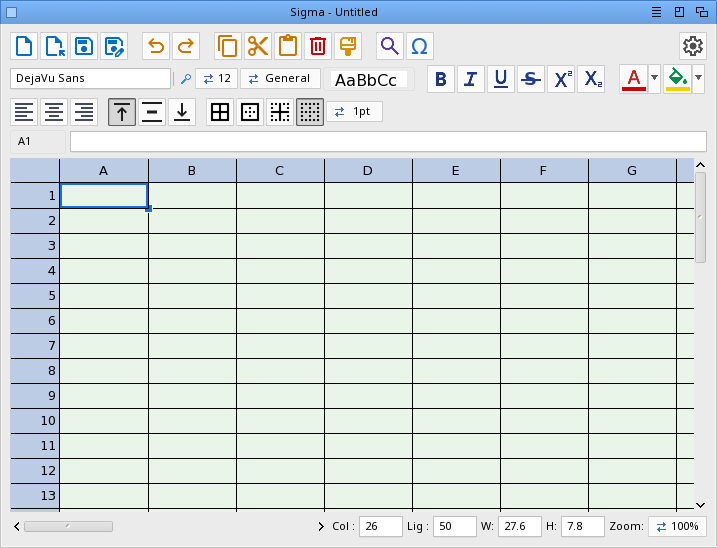Open an existing file icon

tap(54, 46)
